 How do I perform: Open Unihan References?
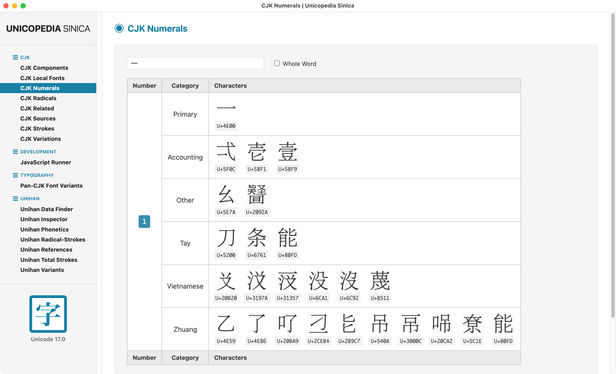pos(46,249)
